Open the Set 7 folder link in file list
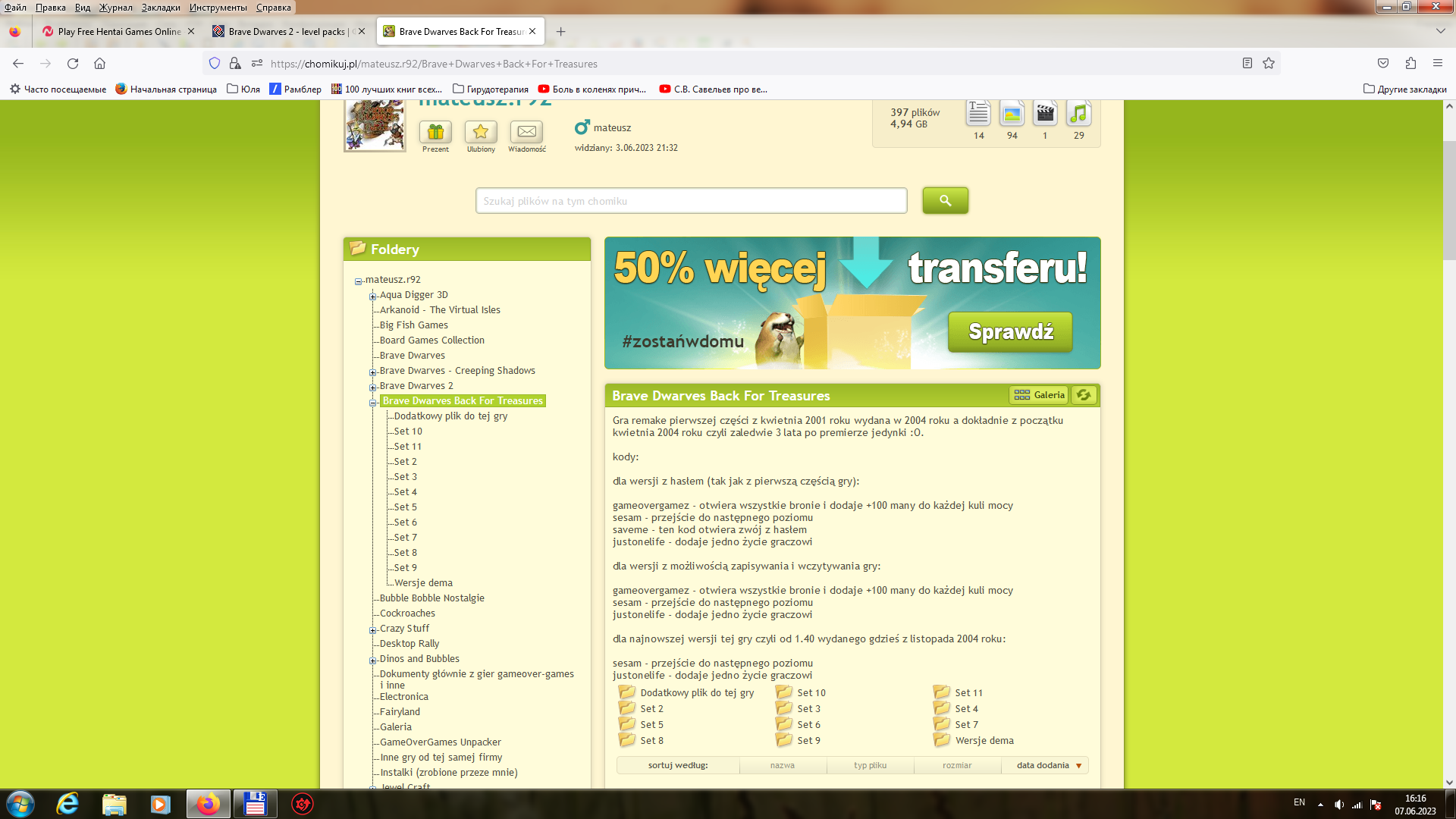This screenshot has width=1456, height=819. pos(966,724)
